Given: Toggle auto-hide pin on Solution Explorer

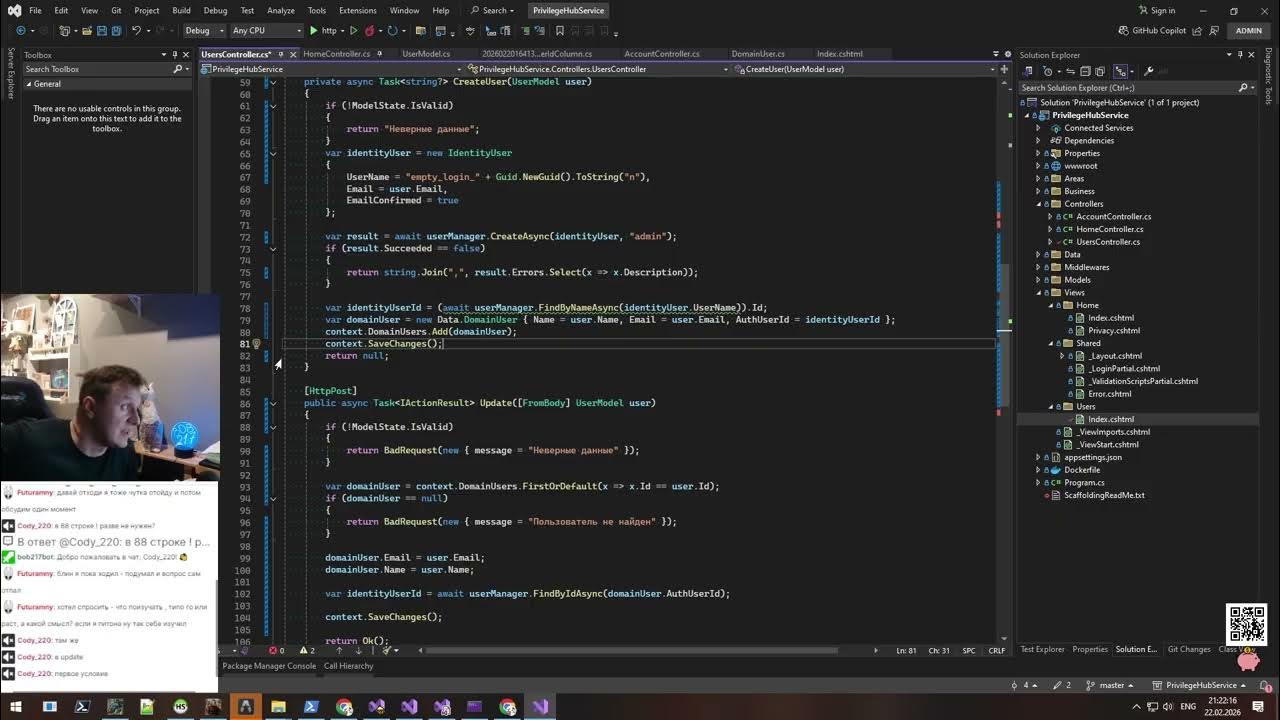Looking at the screenshot, I should click(1240, 55).
